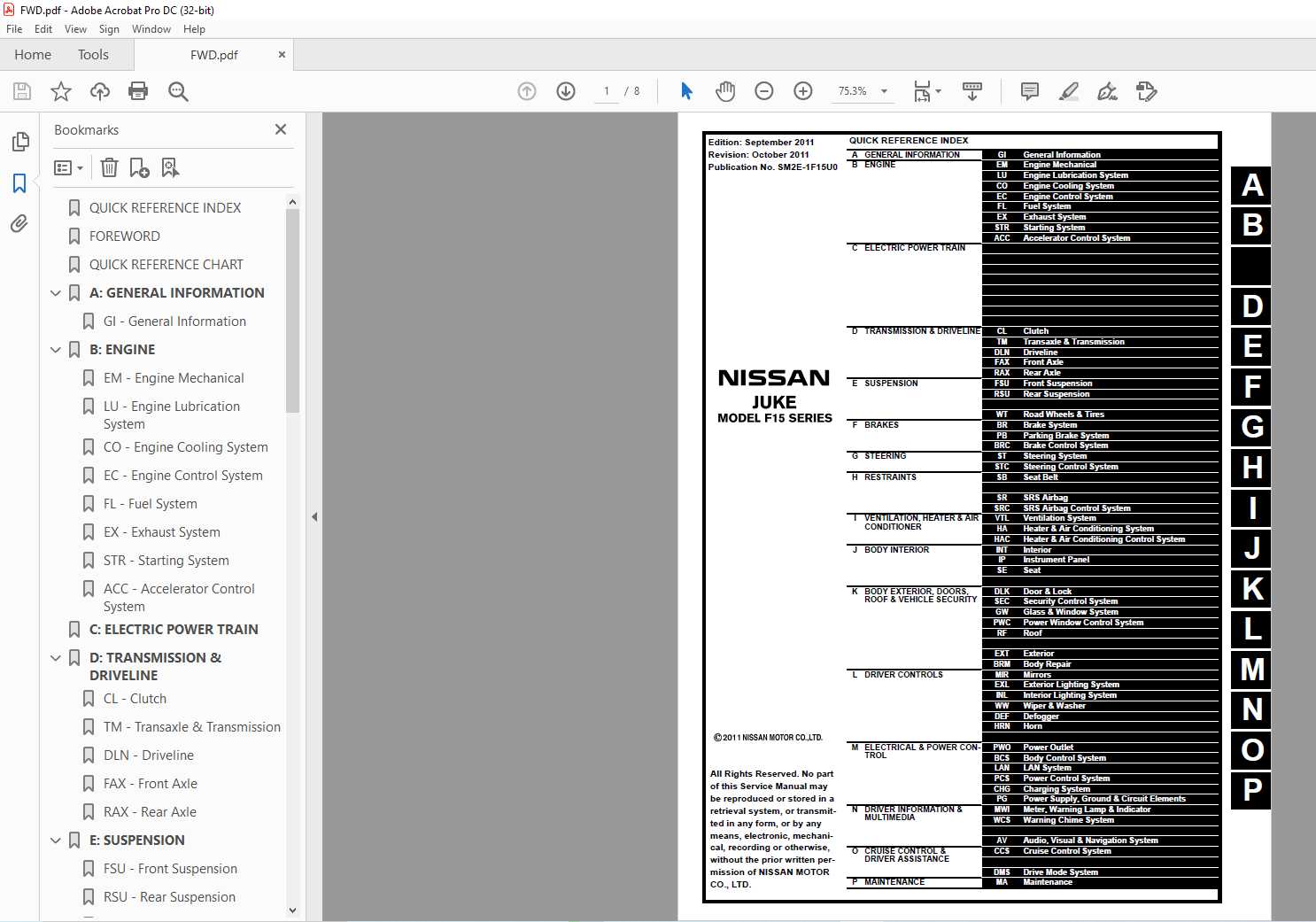Click find current bookmark icon
The height and width of the screenshot is (922, 1316).
(170, 167)
